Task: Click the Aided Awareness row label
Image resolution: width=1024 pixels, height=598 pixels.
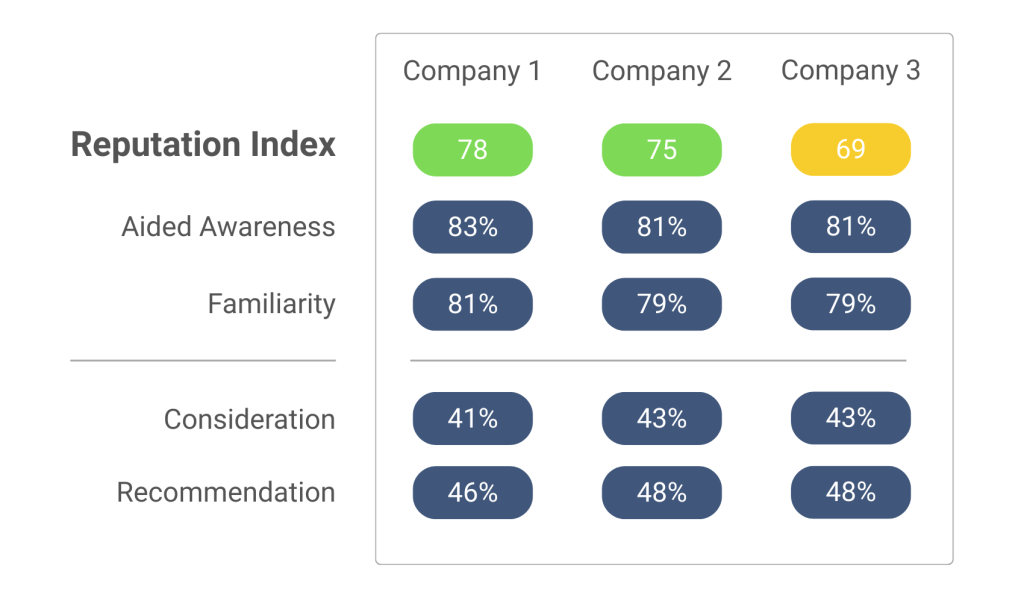Action: click(228, 227)
